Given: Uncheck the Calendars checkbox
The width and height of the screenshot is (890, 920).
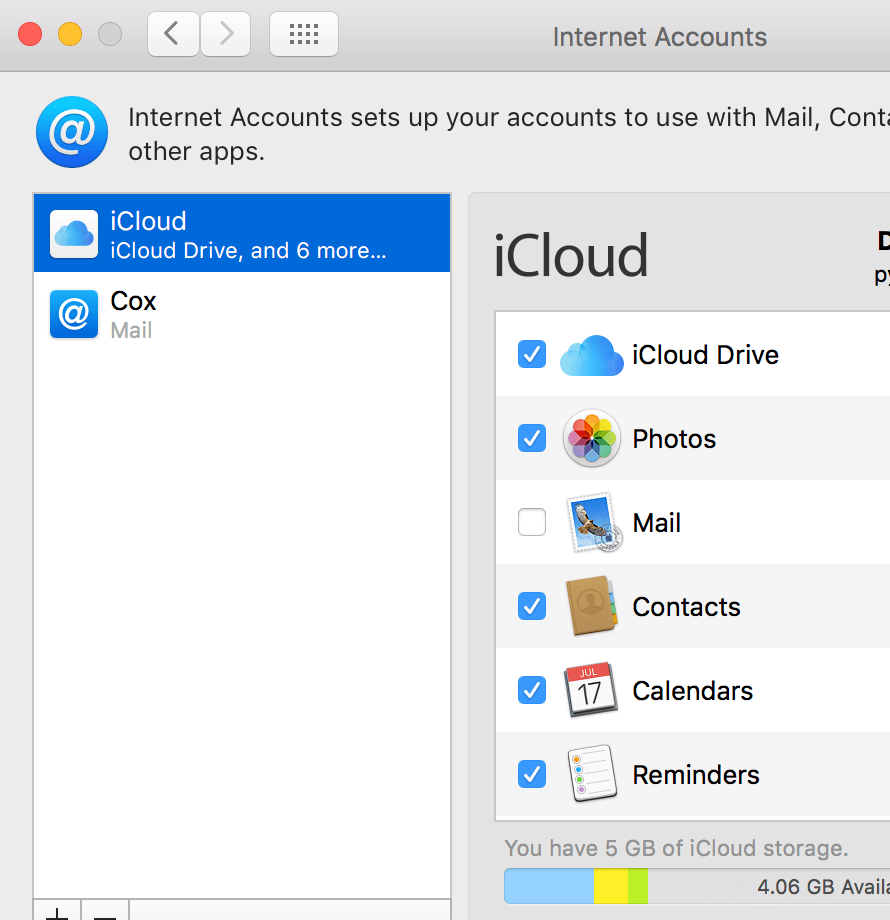Looking at the screenshot, I should [x=531, y=690].
